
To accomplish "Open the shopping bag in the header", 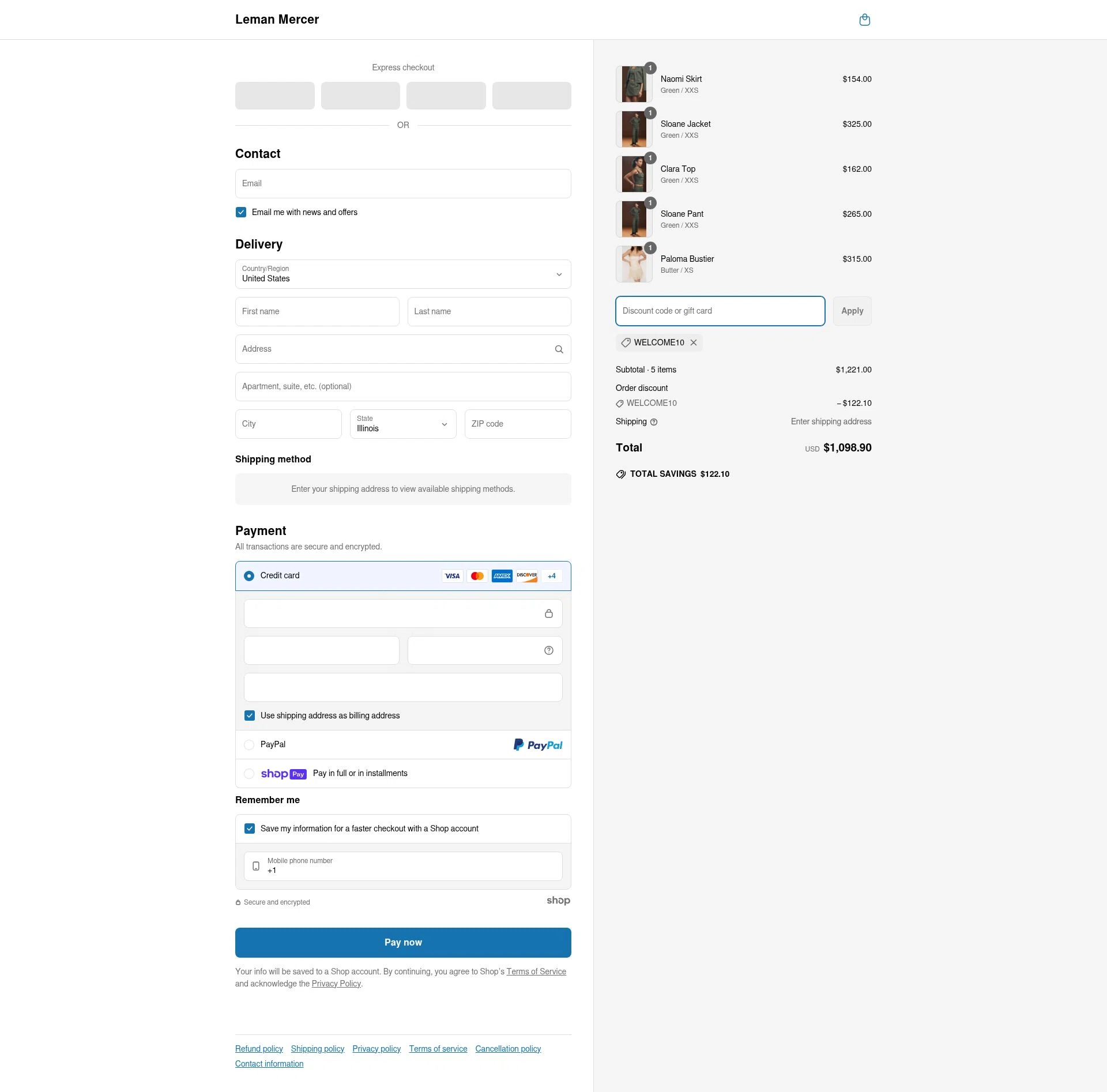I will click(x=864, y=19).
